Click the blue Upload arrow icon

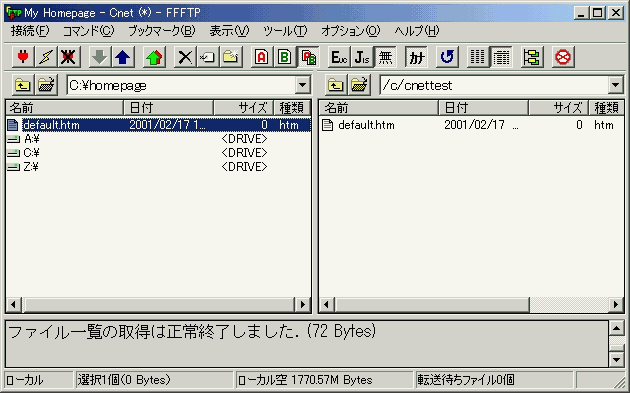[123, 57]
